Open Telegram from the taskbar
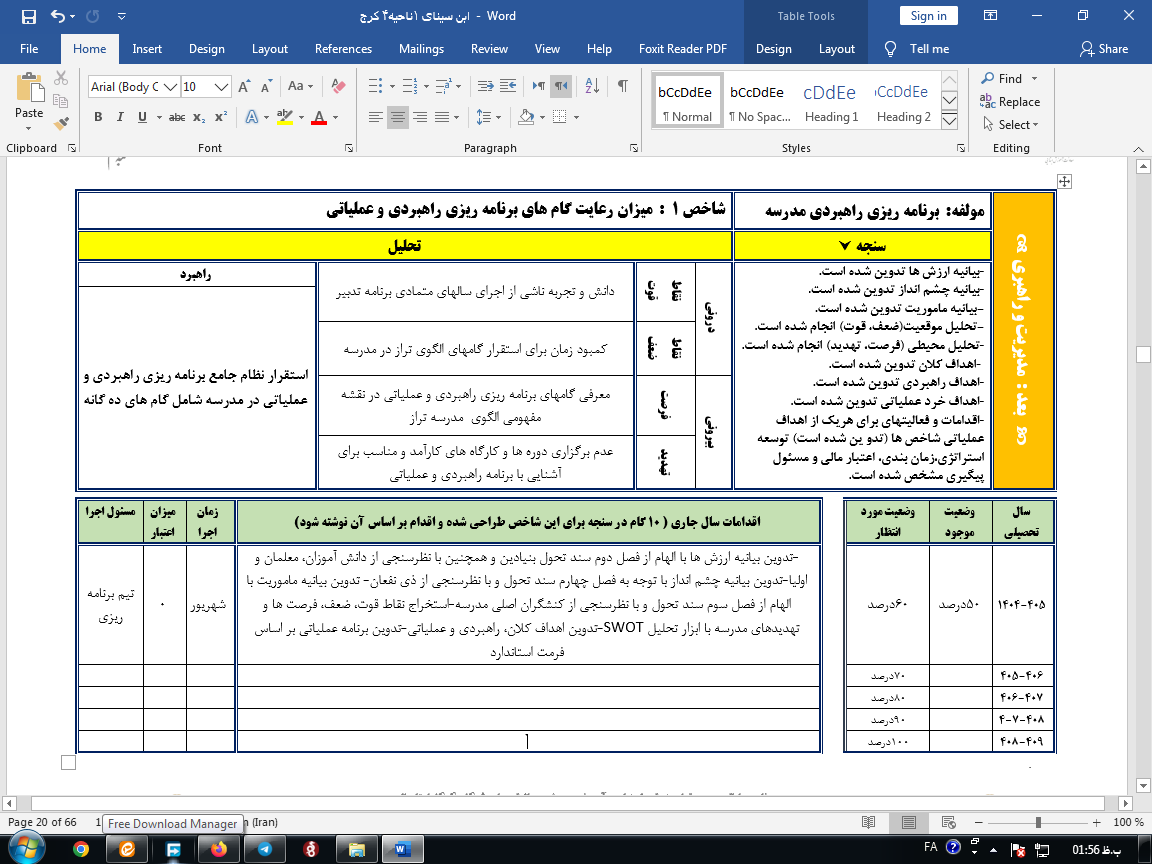The width and height of the screenshot is (1152, 864). pos(264,849)
